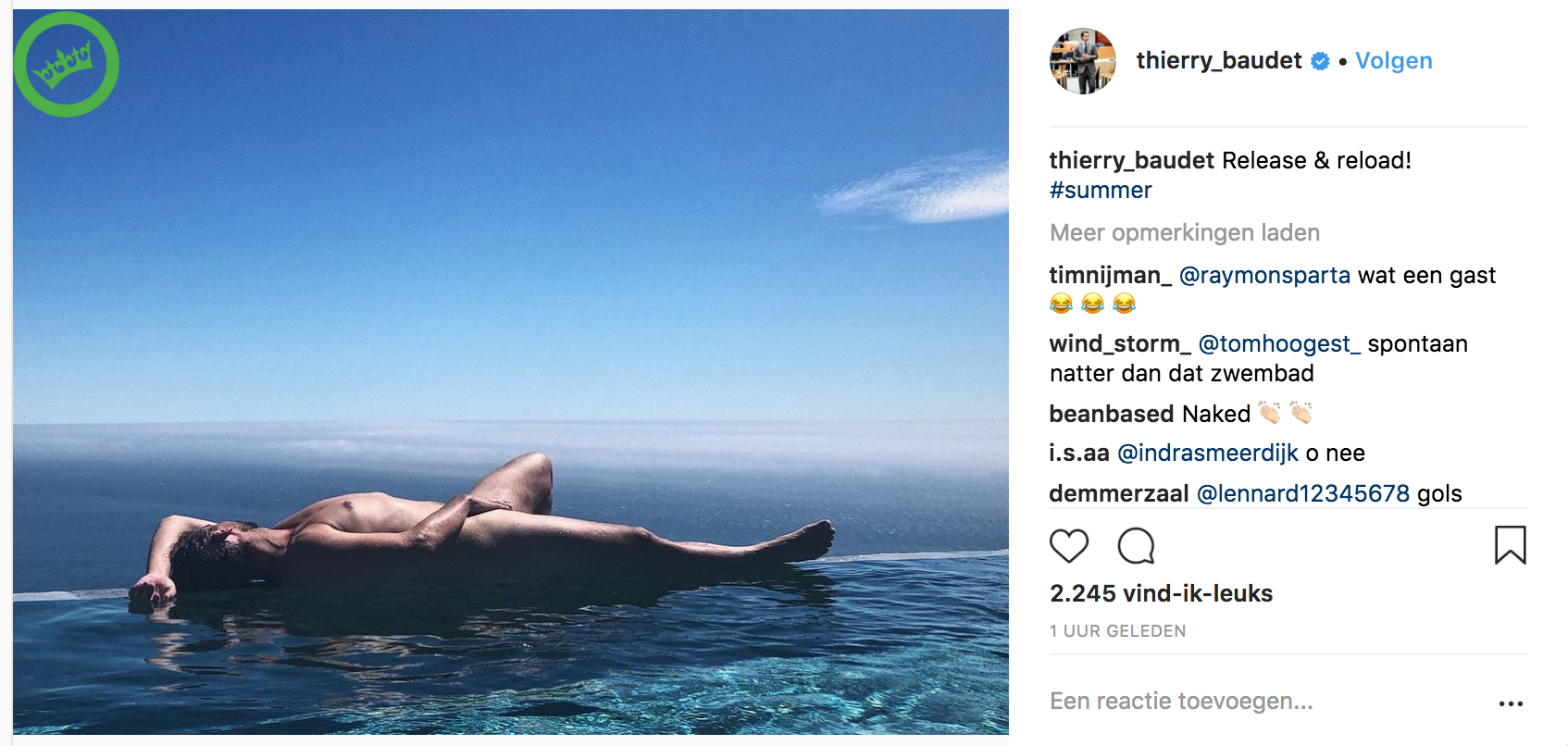Click the add comment field

[x=1181, y=702]
